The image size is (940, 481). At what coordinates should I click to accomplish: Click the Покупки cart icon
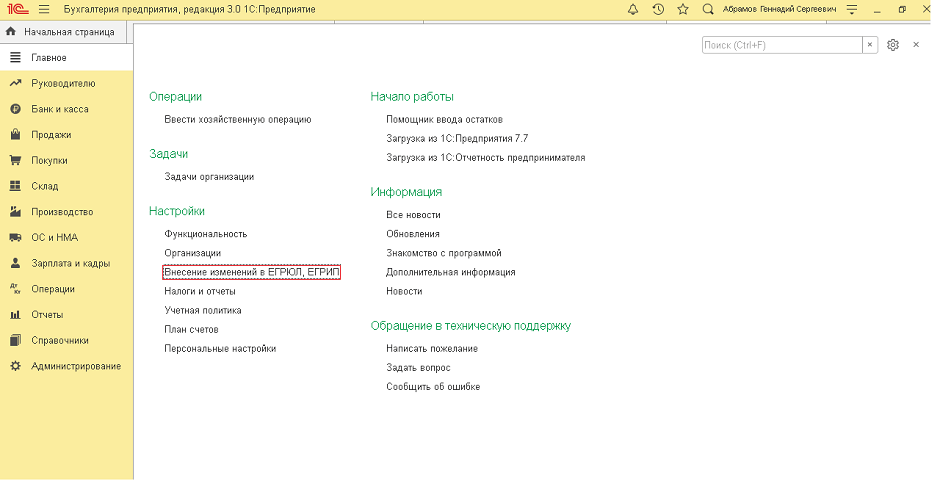click(x=16, y=161)
